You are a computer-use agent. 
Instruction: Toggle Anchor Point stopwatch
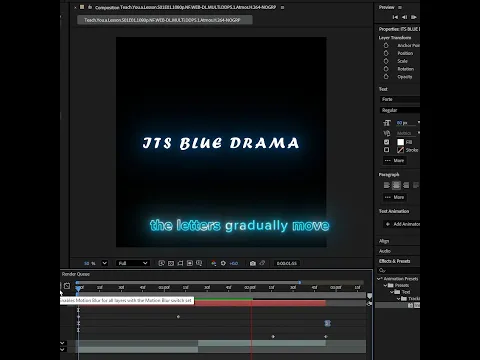386,45
